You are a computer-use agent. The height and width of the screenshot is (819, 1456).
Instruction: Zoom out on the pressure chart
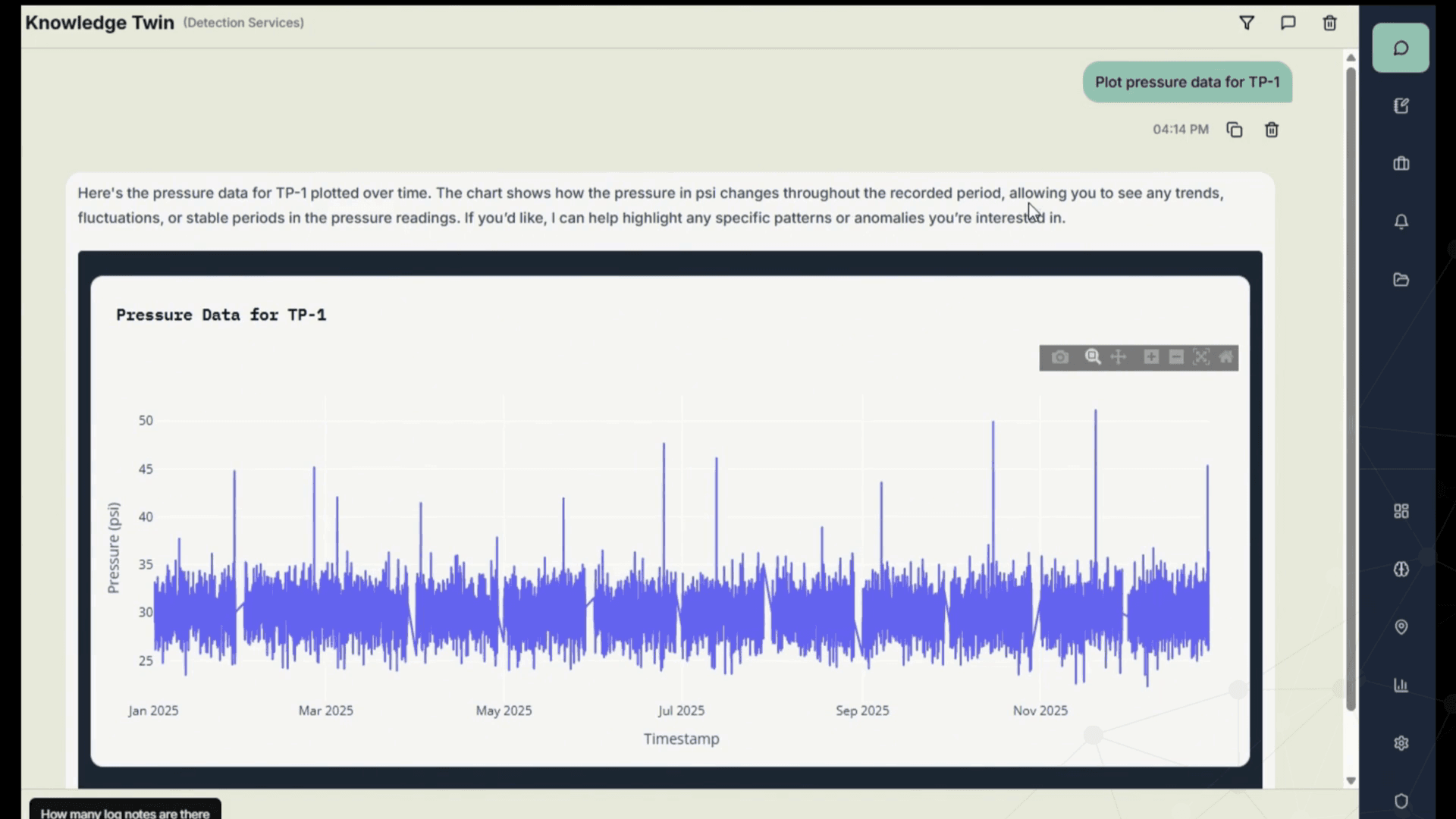[x=1175, y=356]
